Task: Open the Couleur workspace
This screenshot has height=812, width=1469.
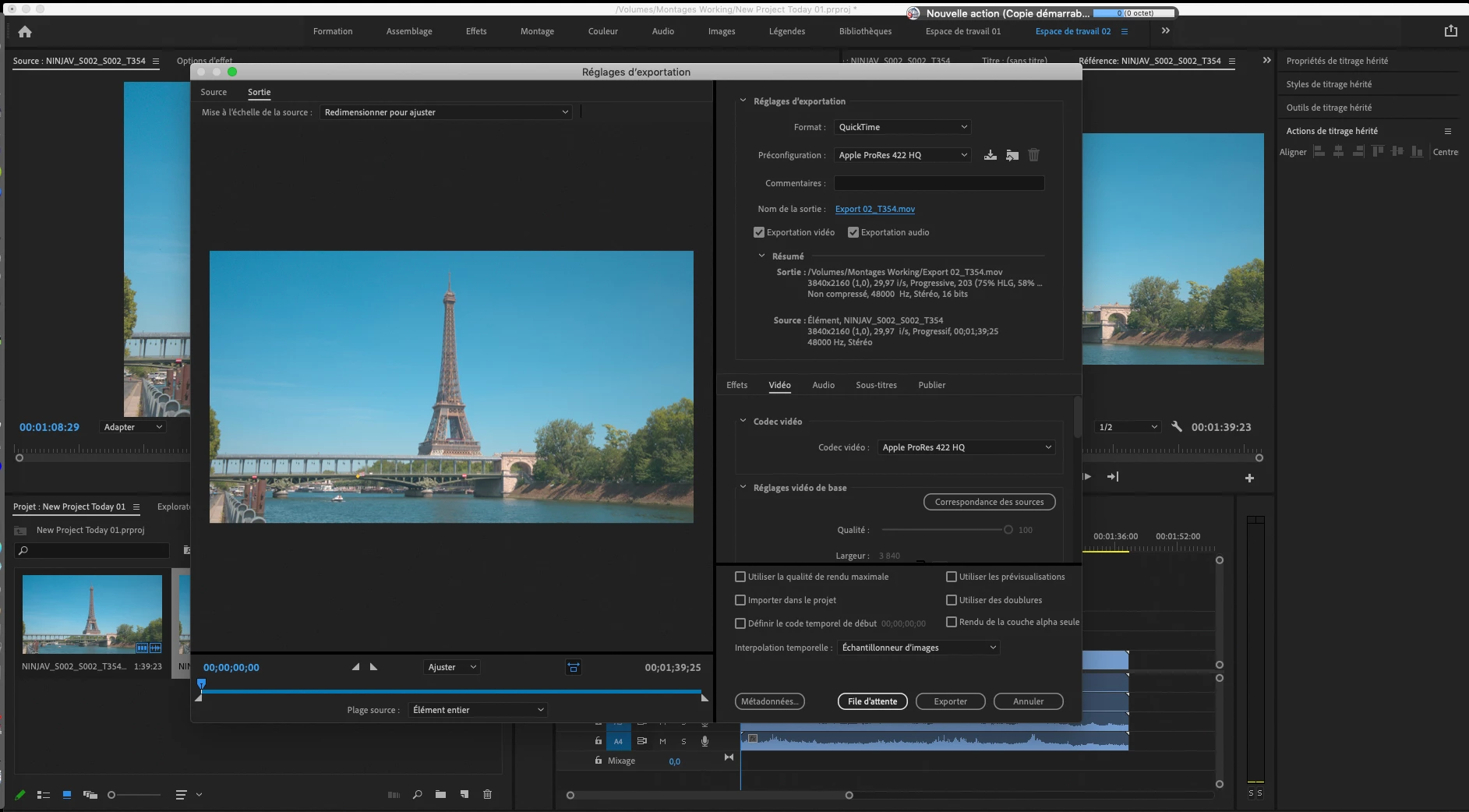Action: [x=602, y=31]
